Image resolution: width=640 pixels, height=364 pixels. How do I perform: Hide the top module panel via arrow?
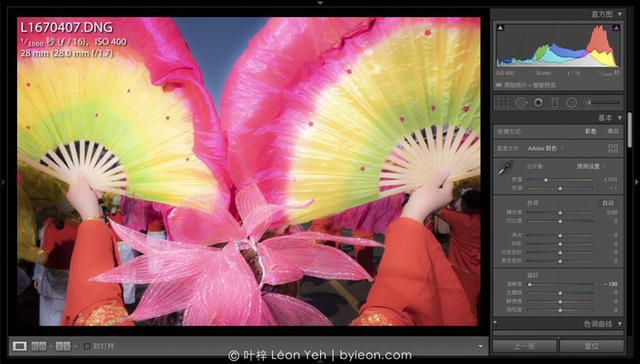(320, 2)
